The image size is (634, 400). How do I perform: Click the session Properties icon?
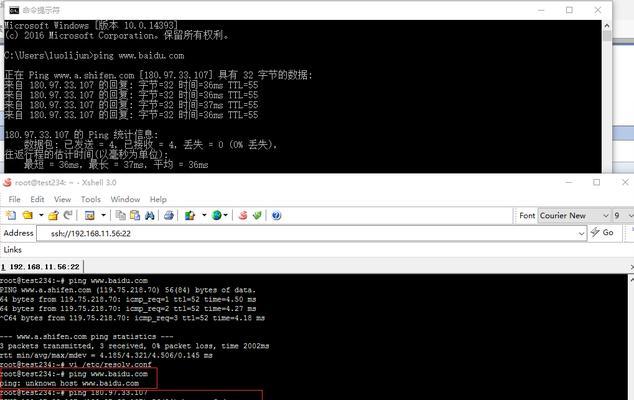90,215
